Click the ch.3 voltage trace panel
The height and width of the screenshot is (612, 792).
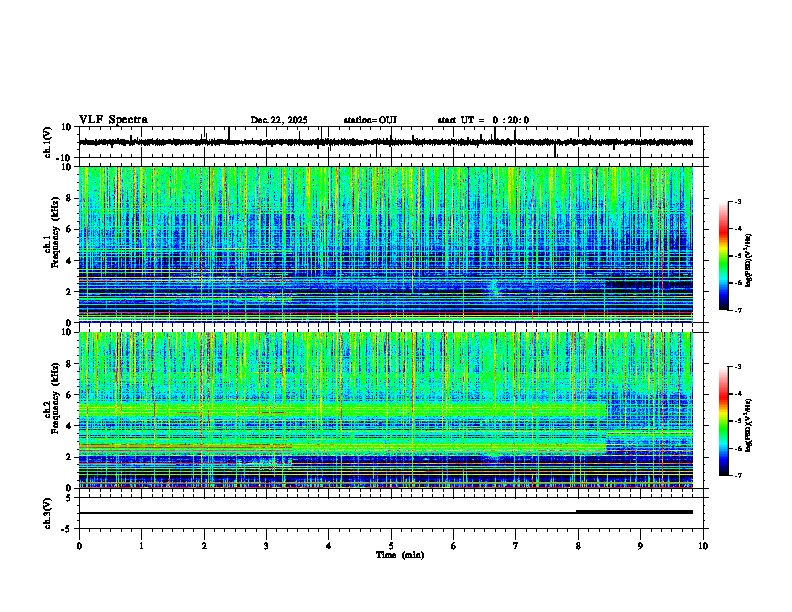pyautogui.click(x=391, y=513)
